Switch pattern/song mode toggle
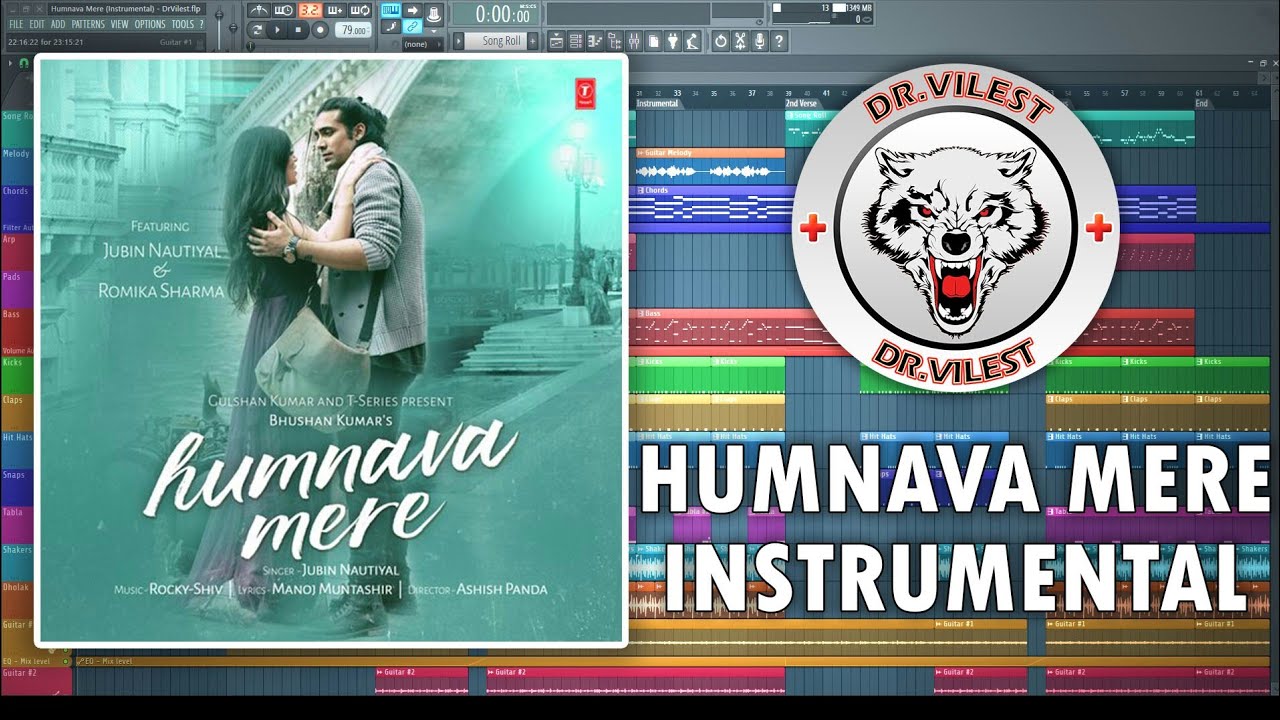1280x720 pixels. (258, 30)
